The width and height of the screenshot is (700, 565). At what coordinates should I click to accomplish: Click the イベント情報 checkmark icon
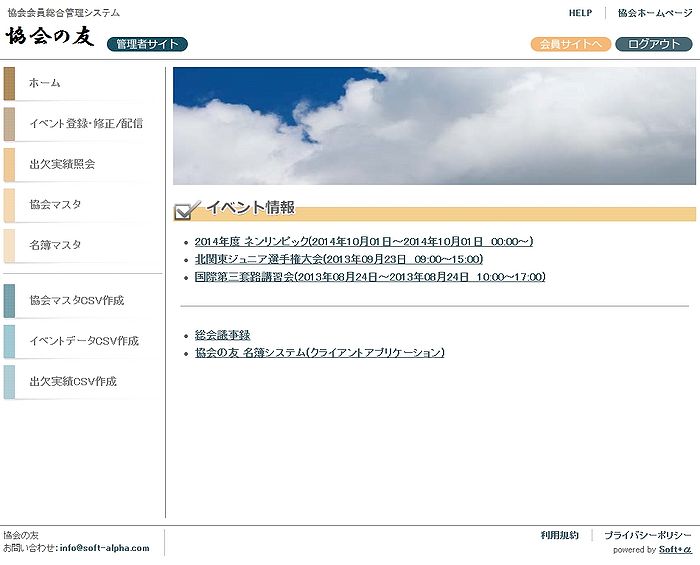(x=186, y=211)
